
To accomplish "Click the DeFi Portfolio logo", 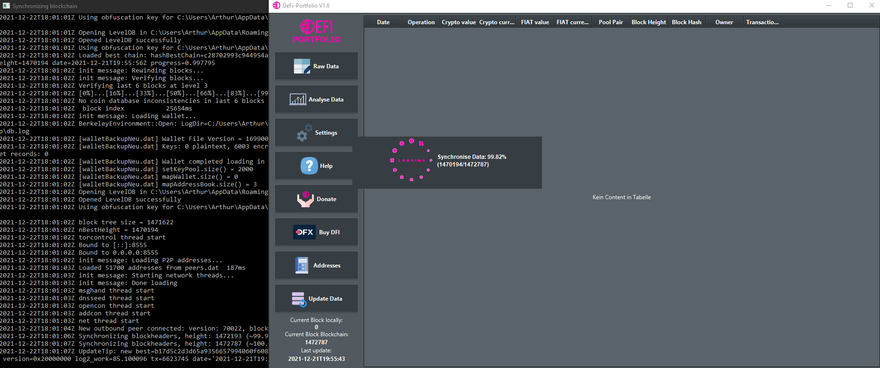I will coord(316,31).
